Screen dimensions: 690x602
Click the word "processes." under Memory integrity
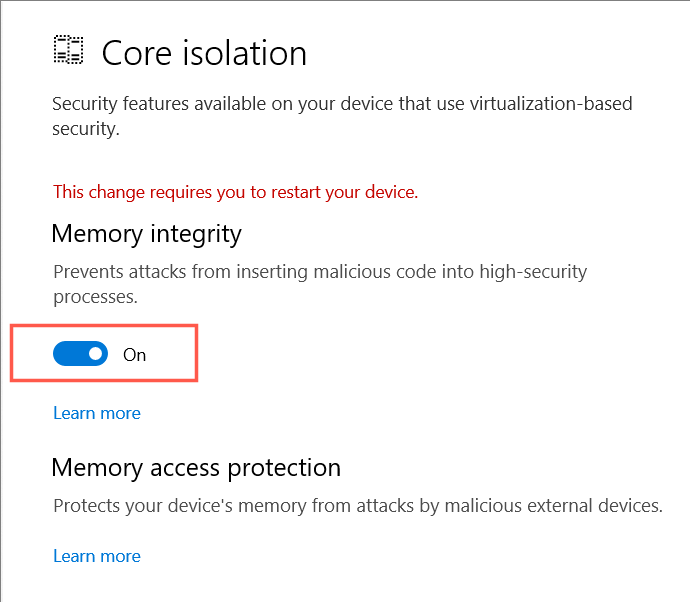tap(95, 297)
